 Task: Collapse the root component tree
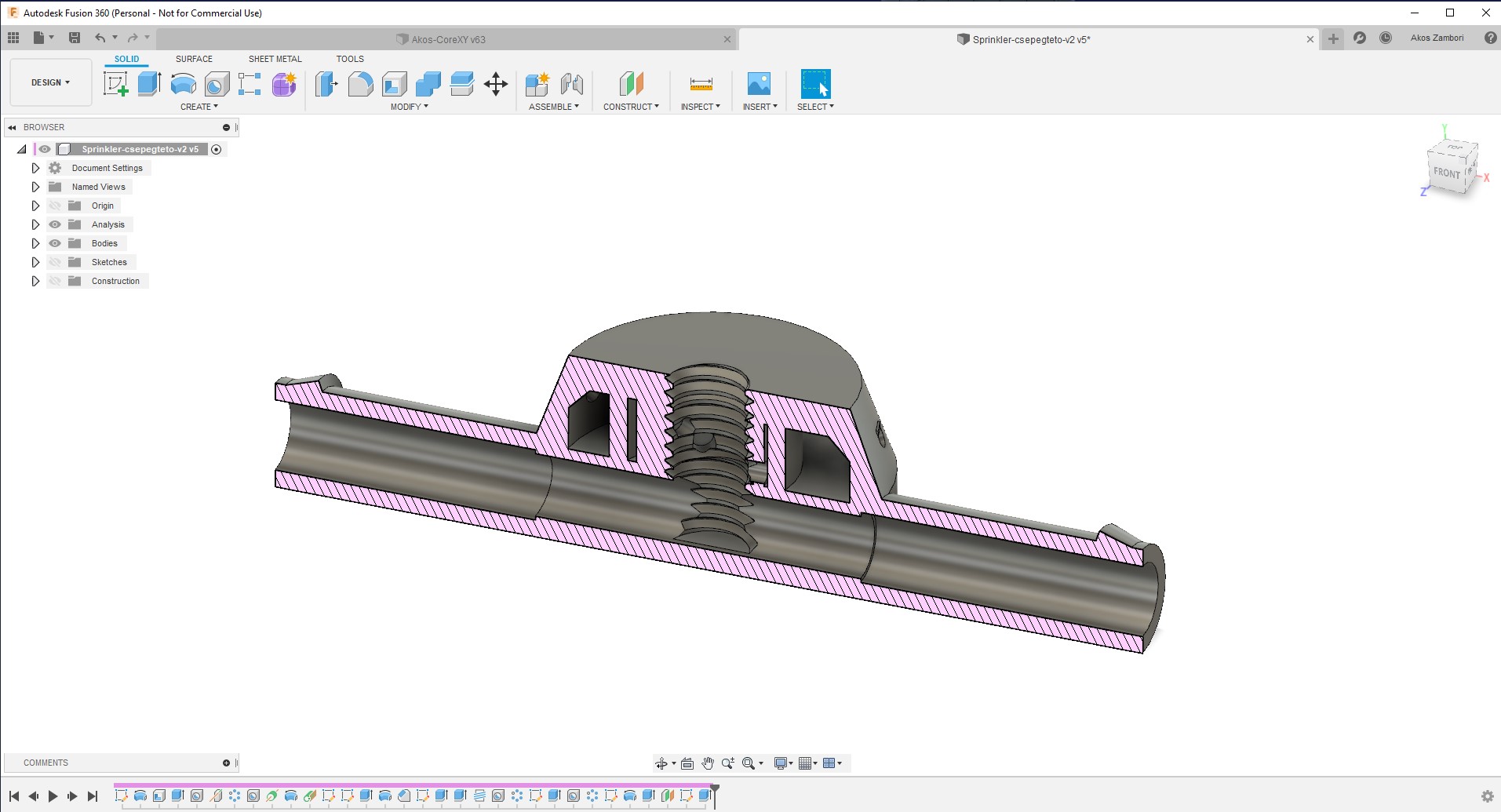click(x=22, y=149)
